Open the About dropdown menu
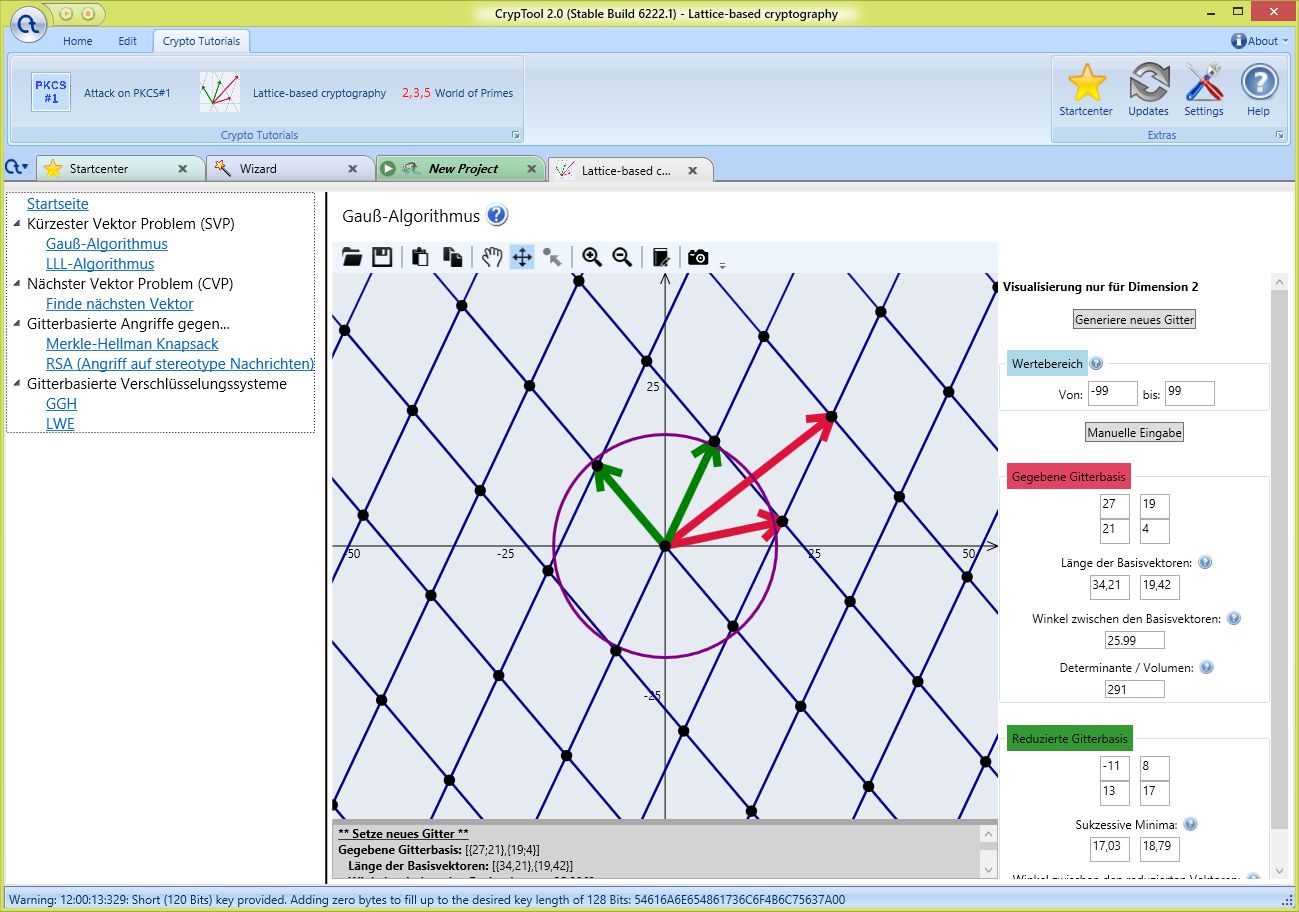 click(x=1260, y=41)
